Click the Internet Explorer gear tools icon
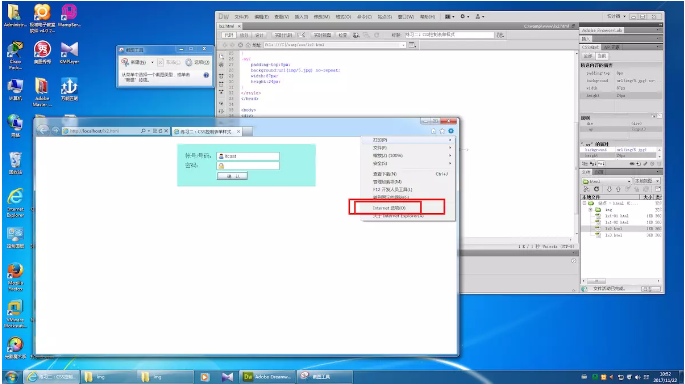Viewport: 685px width, 384px height. [451, 131]
